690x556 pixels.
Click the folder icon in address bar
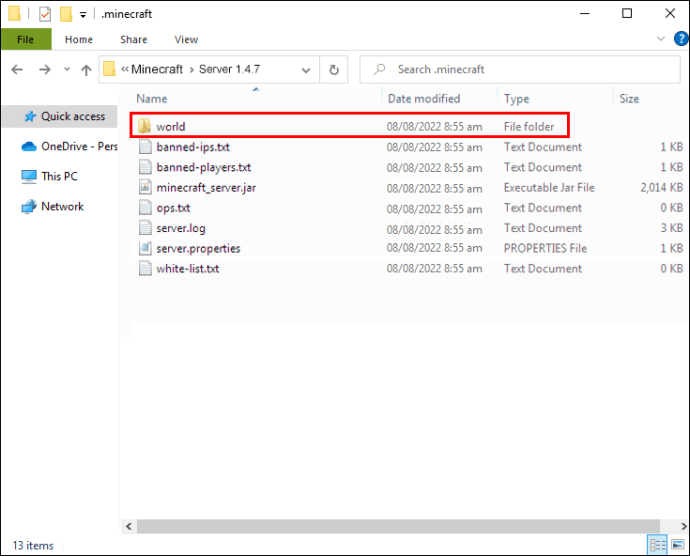(109, 69)
